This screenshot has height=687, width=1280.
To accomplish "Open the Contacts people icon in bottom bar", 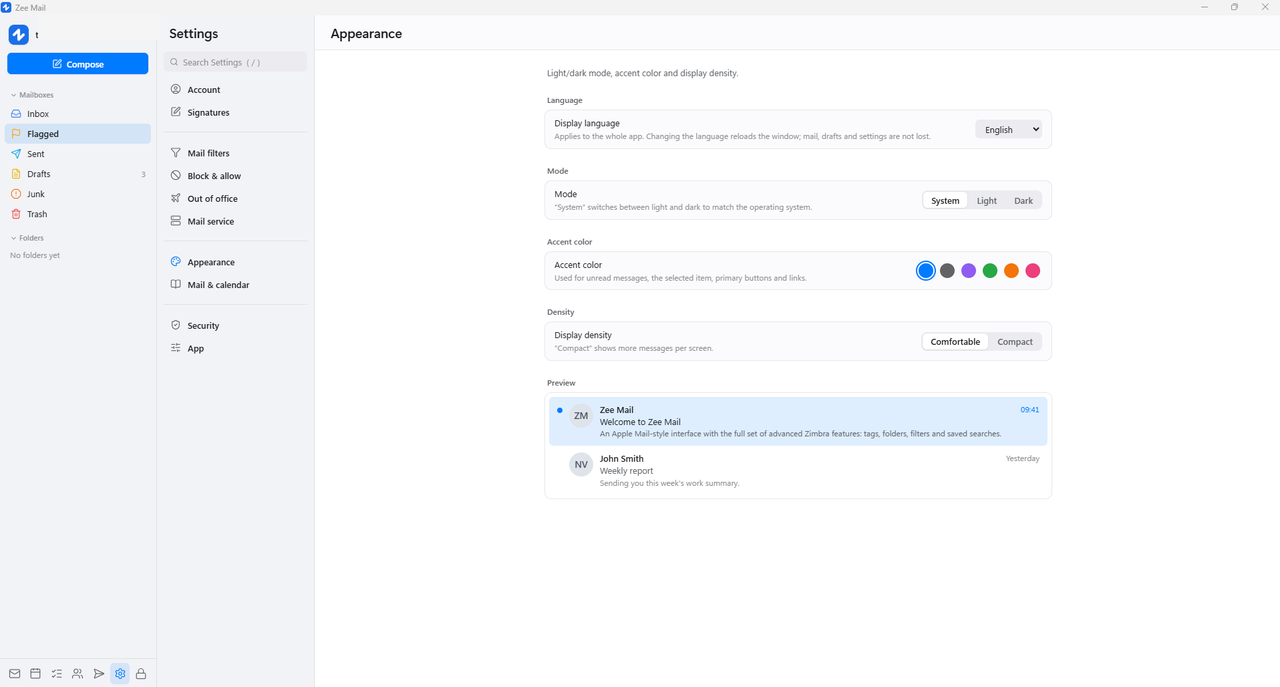I will [x=77, y=674].
